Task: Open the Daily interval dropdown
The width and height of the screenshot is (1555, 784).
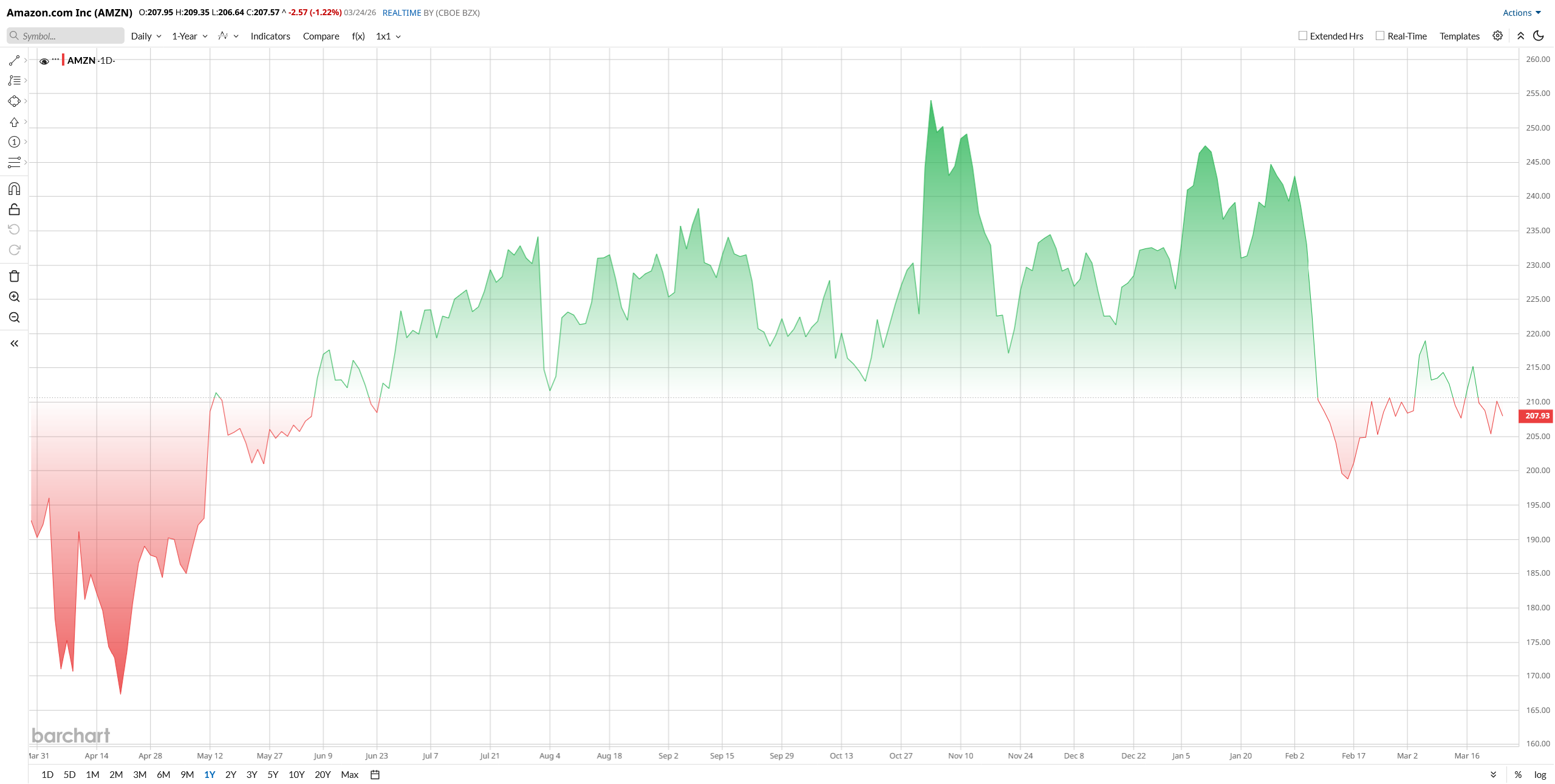Action: click(146, 36)
